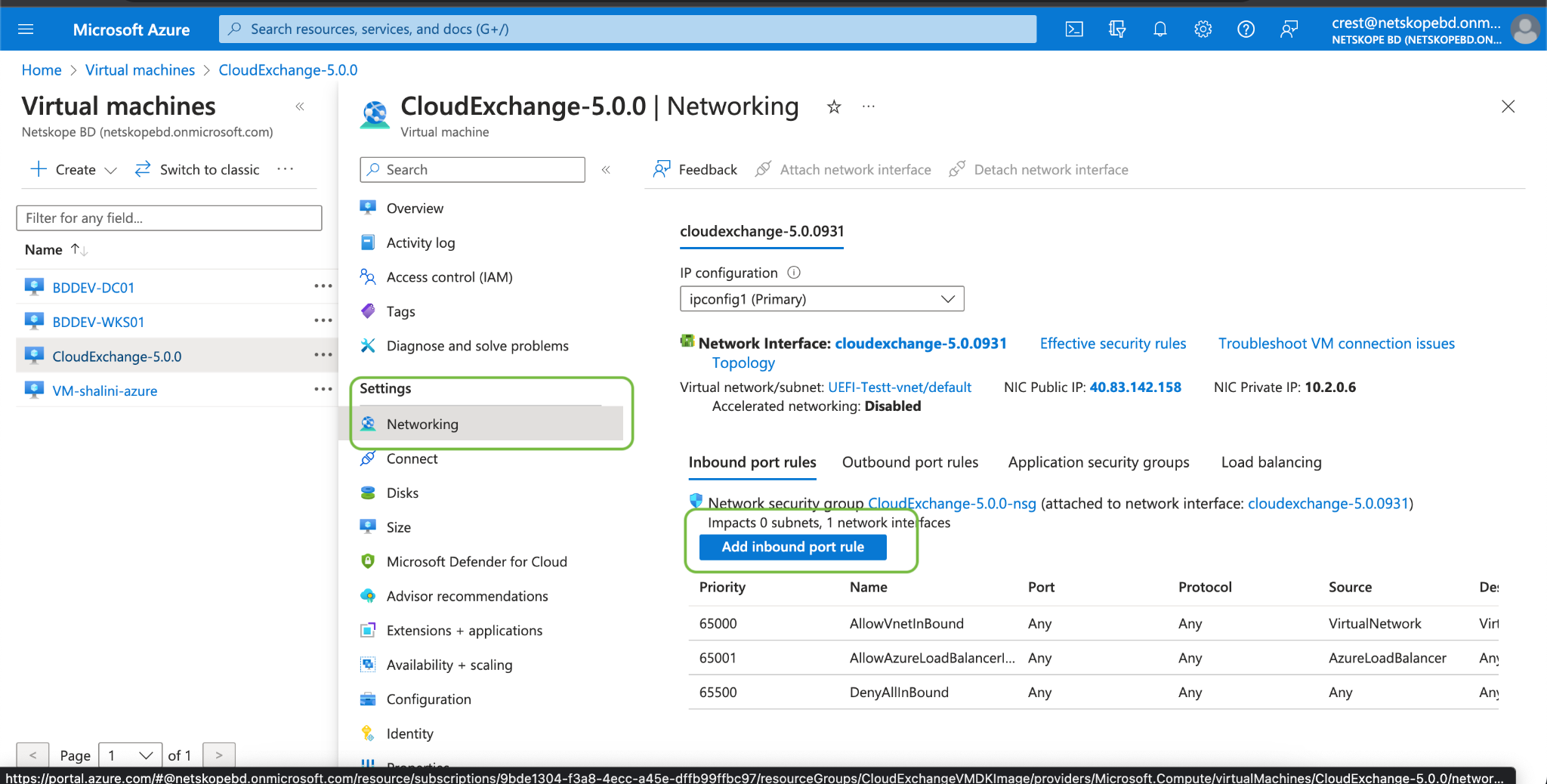The height and width of the screenshot is (784, 1547).
Task: Open the portal settings gear
Action: [1203, 29]
